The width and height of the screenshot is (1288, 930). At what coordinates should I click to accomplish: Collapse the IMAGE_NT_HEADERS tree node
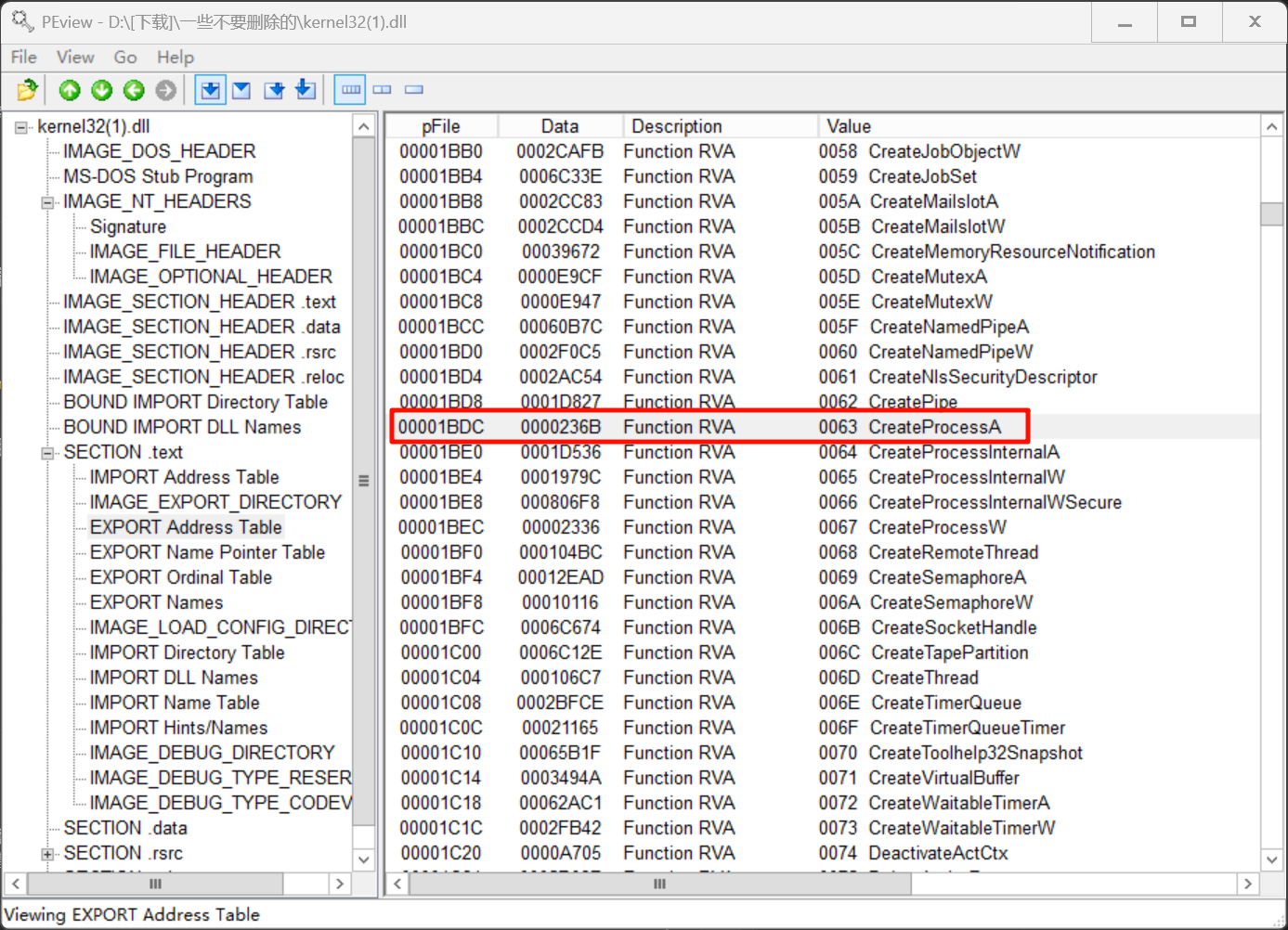click(x=47, y=202)
